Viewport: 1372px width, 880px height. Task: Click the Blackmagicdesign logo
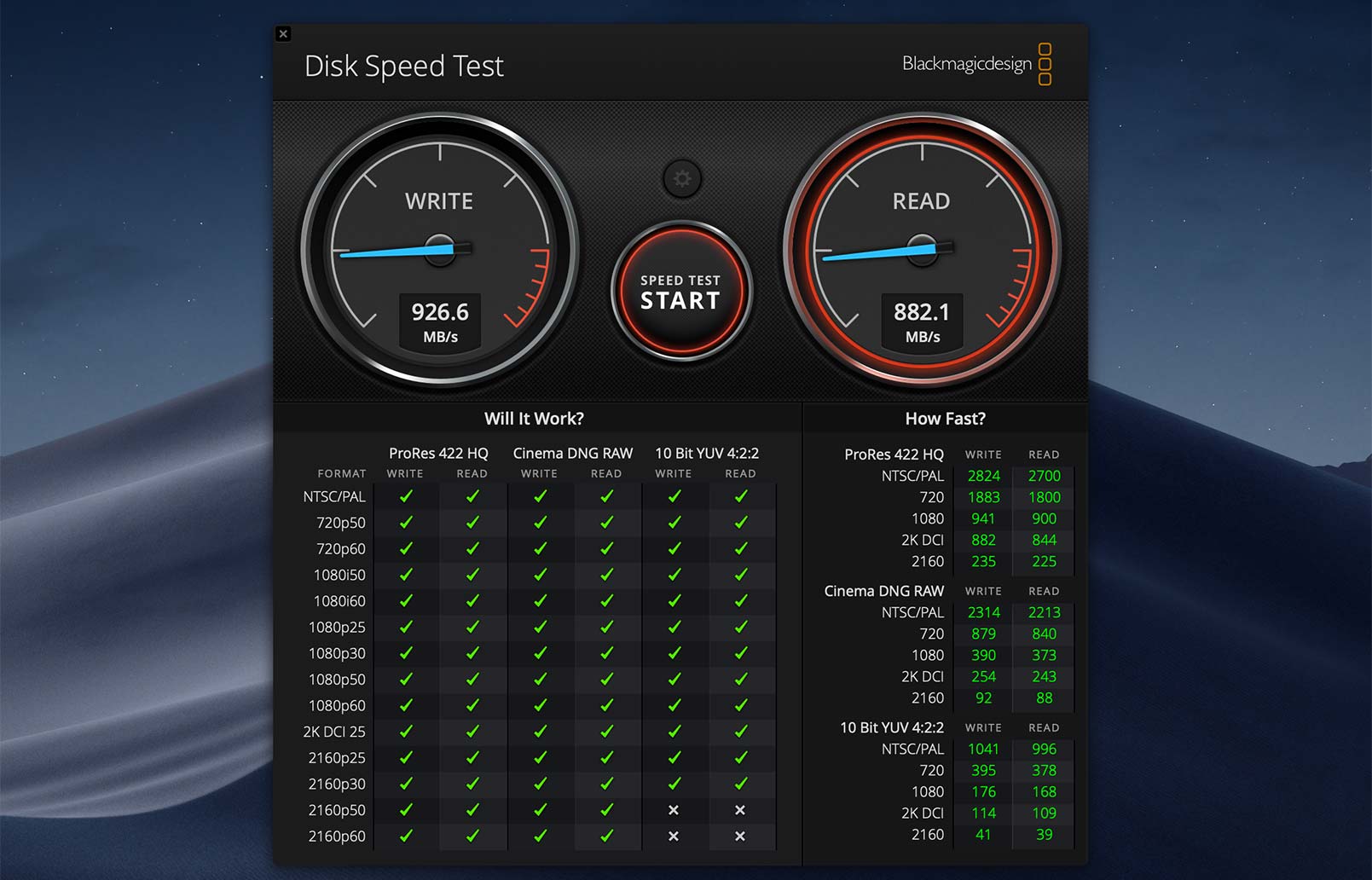pos(976,64)
